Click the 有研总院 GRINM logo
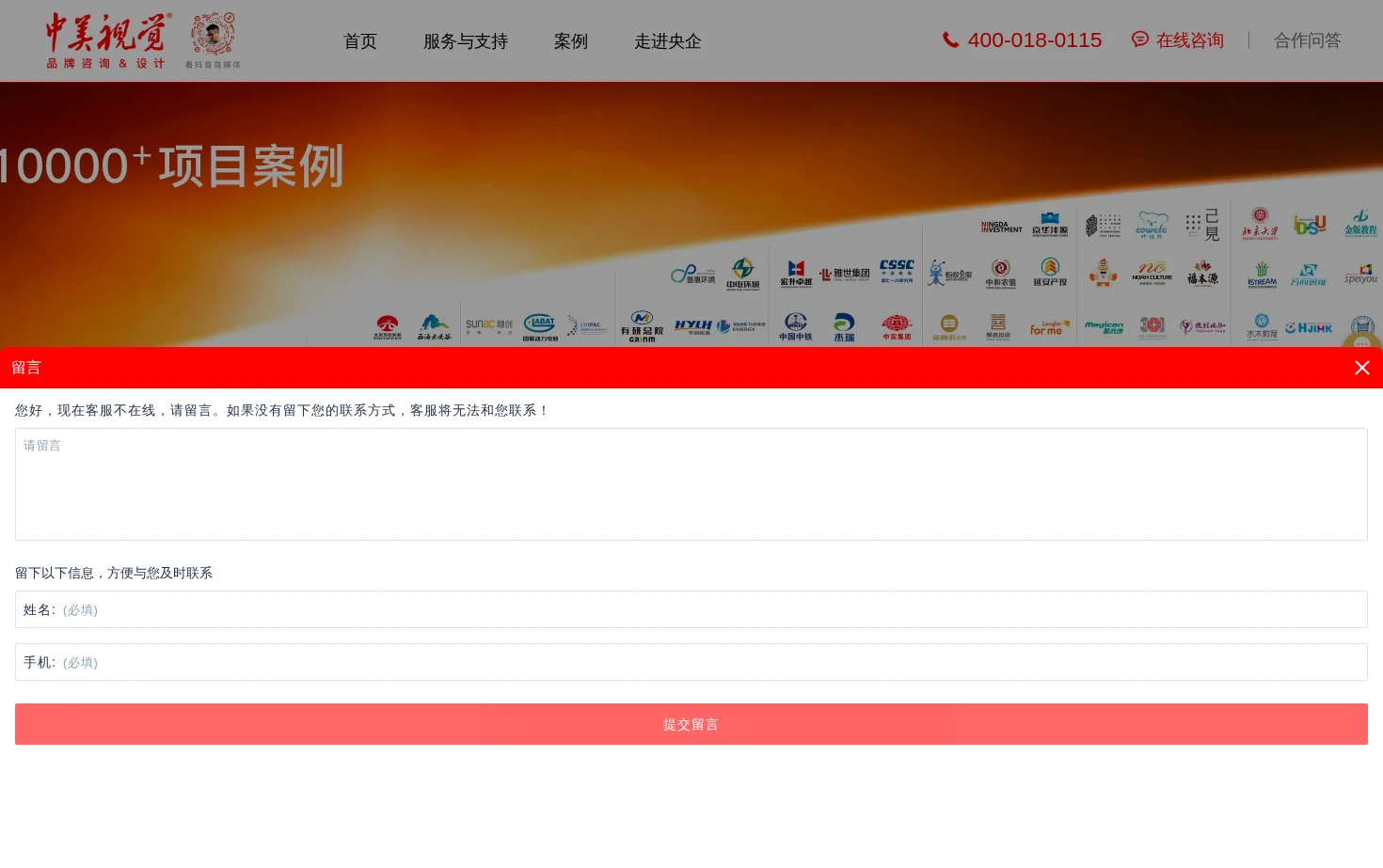The height and width of the screenshot is (868, 1383). (642, 327)
